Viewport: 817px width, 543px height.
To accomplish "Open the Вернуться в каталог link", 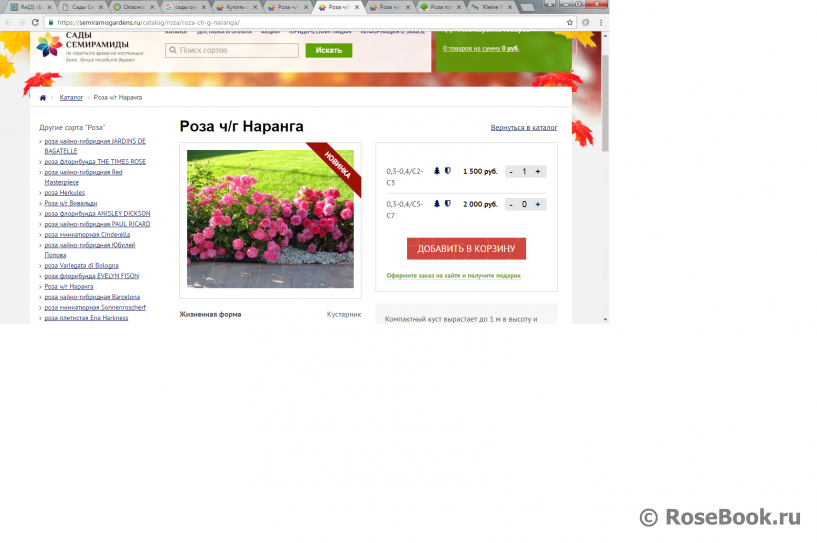I will [523, 128].
